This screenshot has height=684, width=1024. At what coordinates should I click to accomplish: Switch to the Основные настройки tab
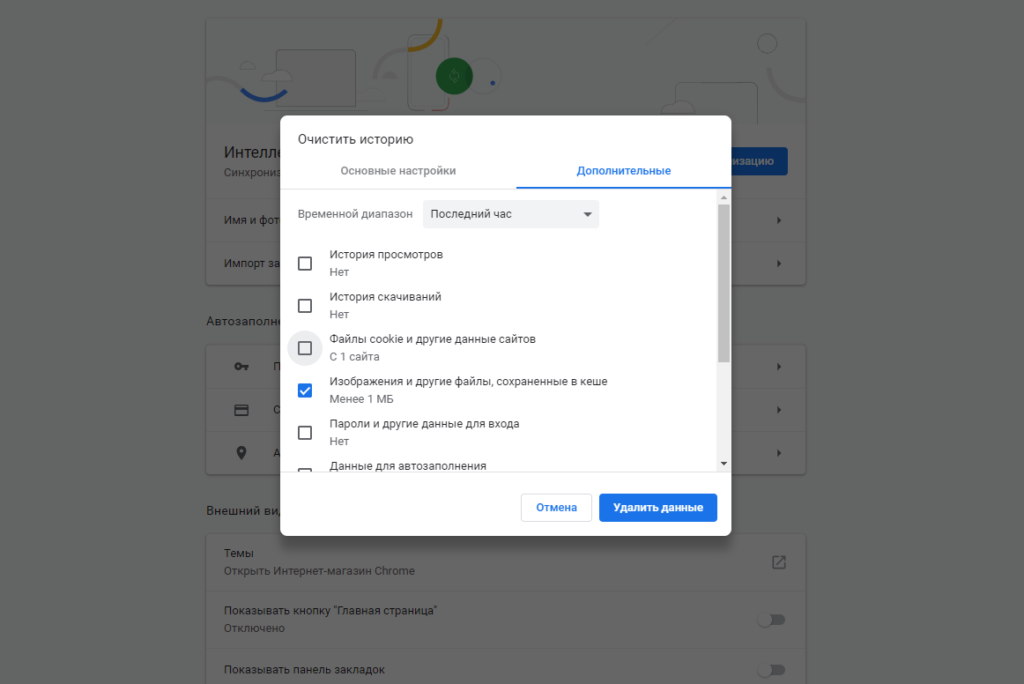398,171
